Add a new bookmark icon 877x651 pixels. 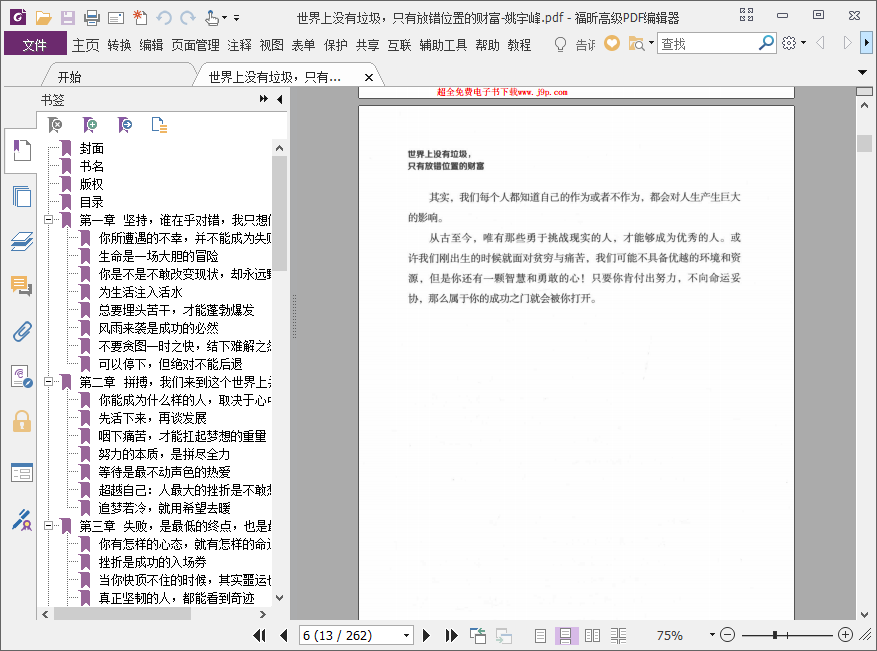(89, 125)
